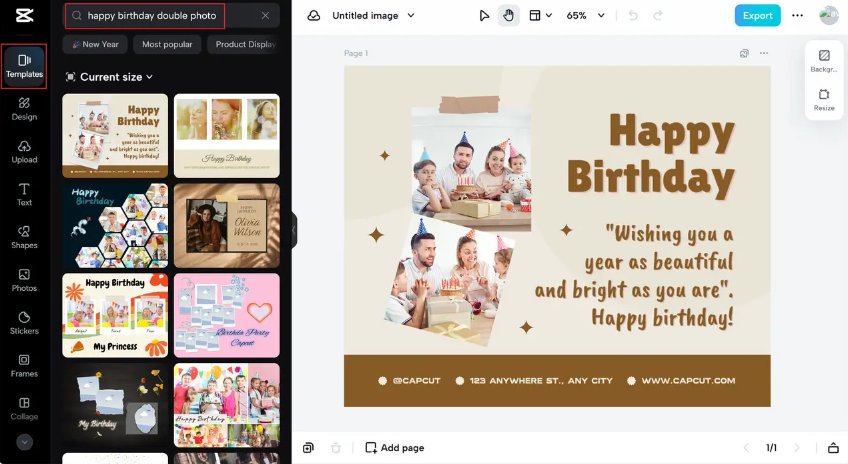Choose the My Princess birthday template
Screen dimensions: 848x464
115,315
